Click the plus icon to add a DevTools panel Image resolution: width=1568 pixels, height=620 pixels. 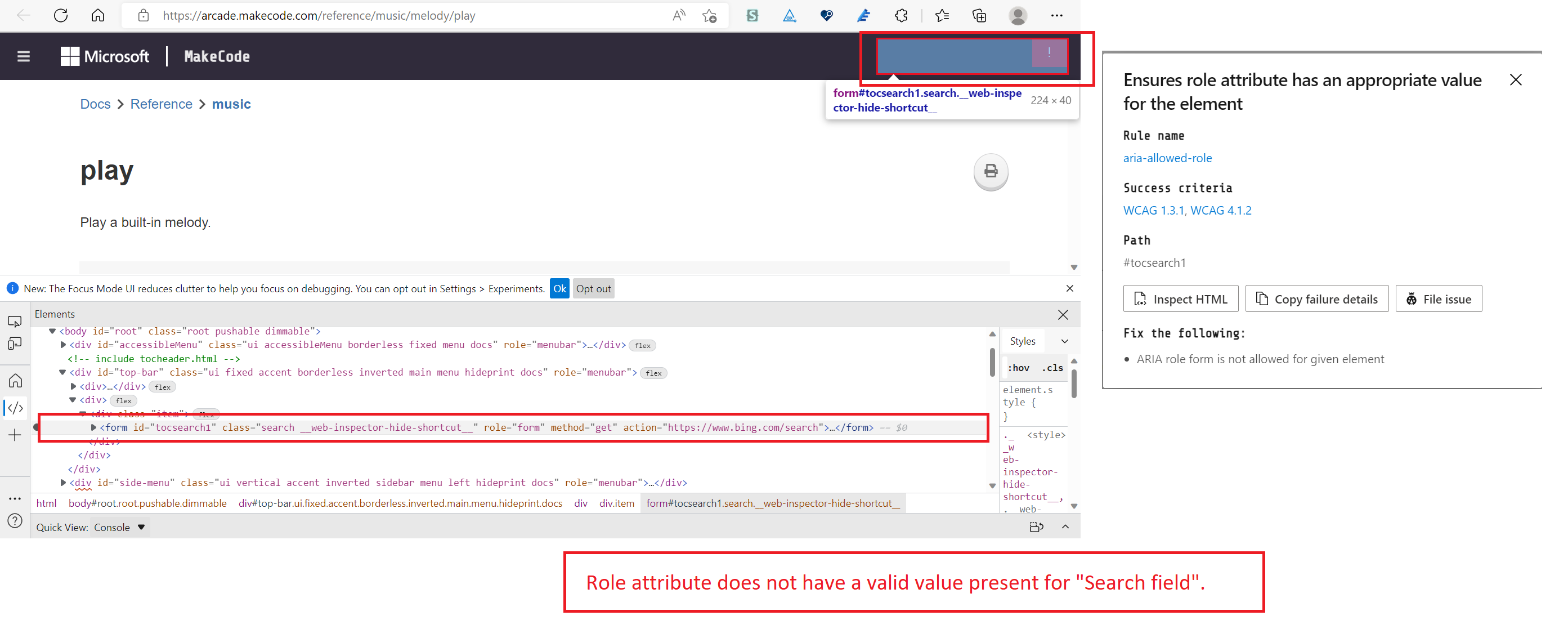point(15,434)
